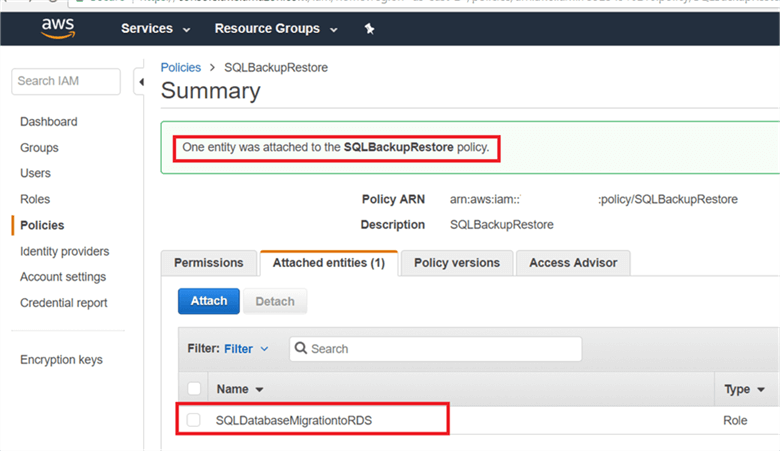Click the Detach button

pos(275,301)
